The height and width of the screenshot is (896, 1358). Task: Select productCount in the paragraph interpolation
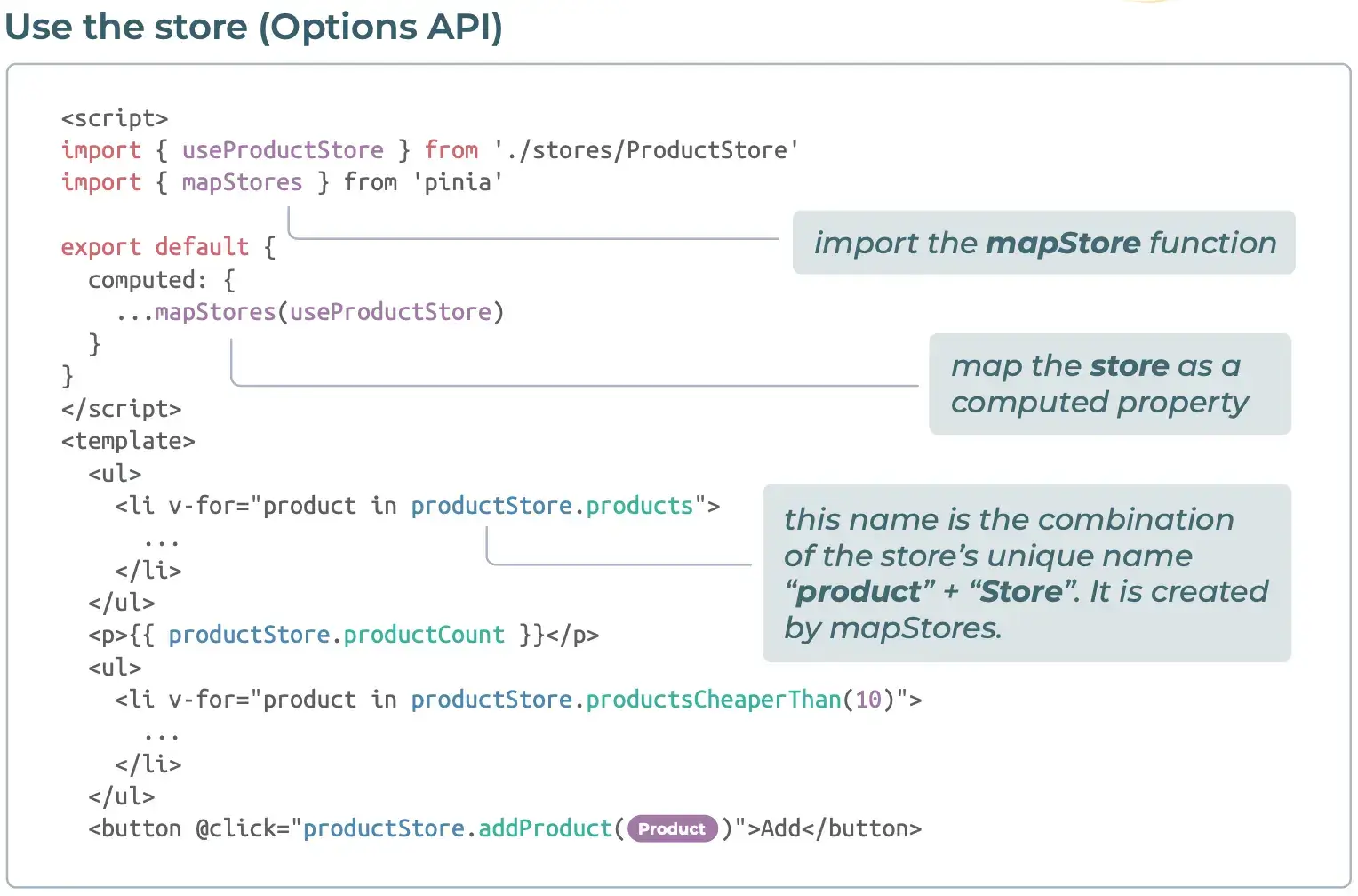coord(424,635)
